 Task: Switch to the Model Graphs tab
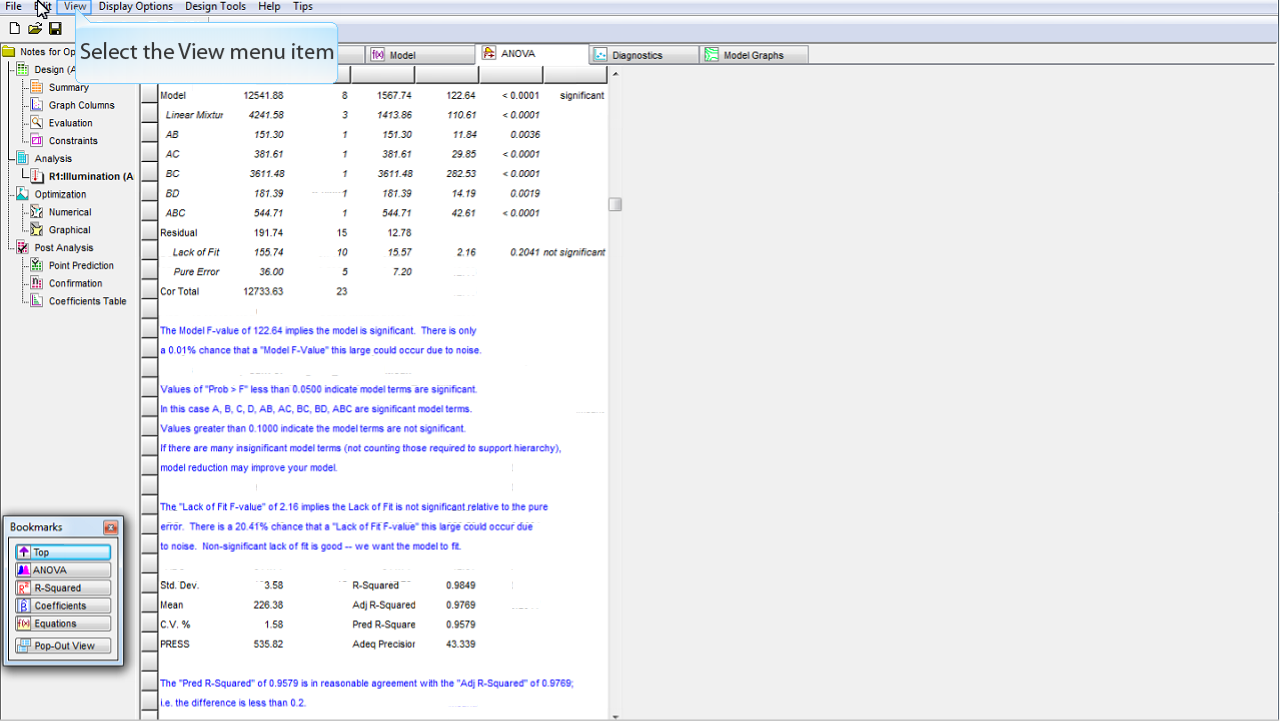[x=753, y=56]
